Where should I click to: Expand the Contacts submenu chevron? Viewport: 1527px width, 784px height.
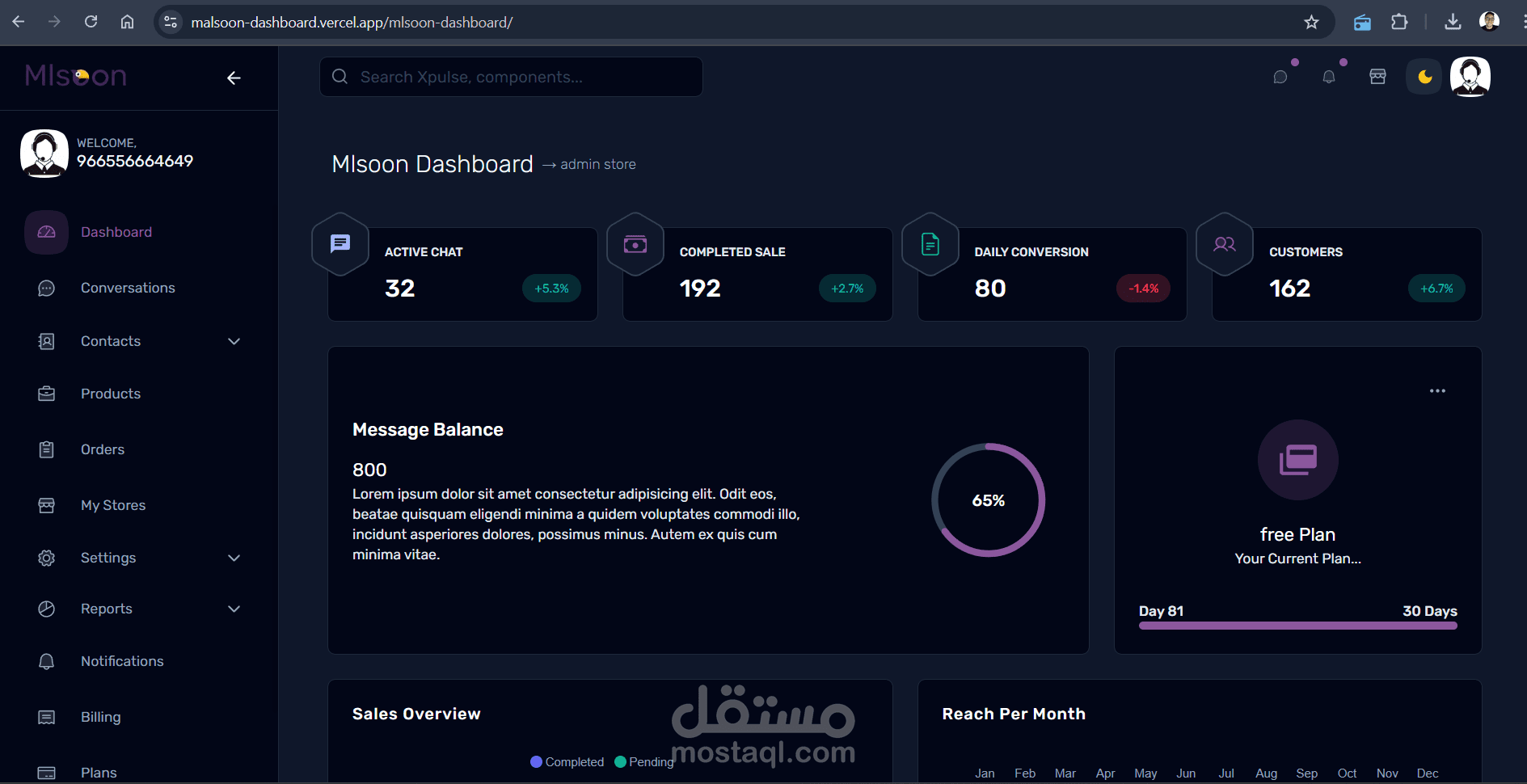click(234, 342)
